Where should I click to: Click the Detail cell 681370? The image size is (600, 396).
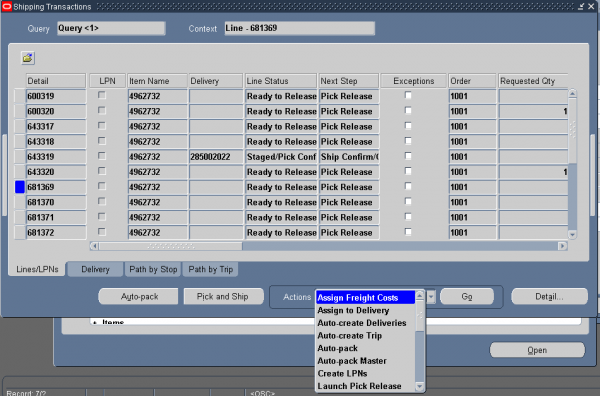pos(56,202)
